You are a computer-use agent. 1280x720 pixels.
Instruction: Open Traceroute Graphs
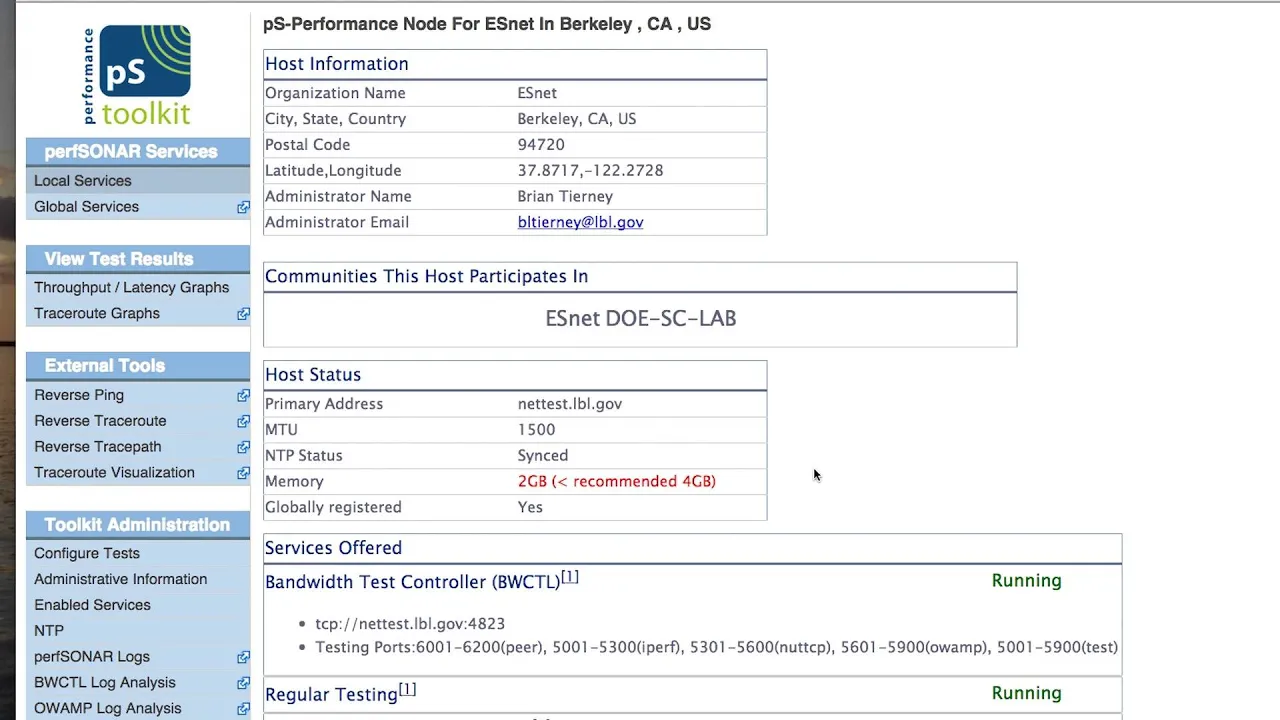click(97, 313)
